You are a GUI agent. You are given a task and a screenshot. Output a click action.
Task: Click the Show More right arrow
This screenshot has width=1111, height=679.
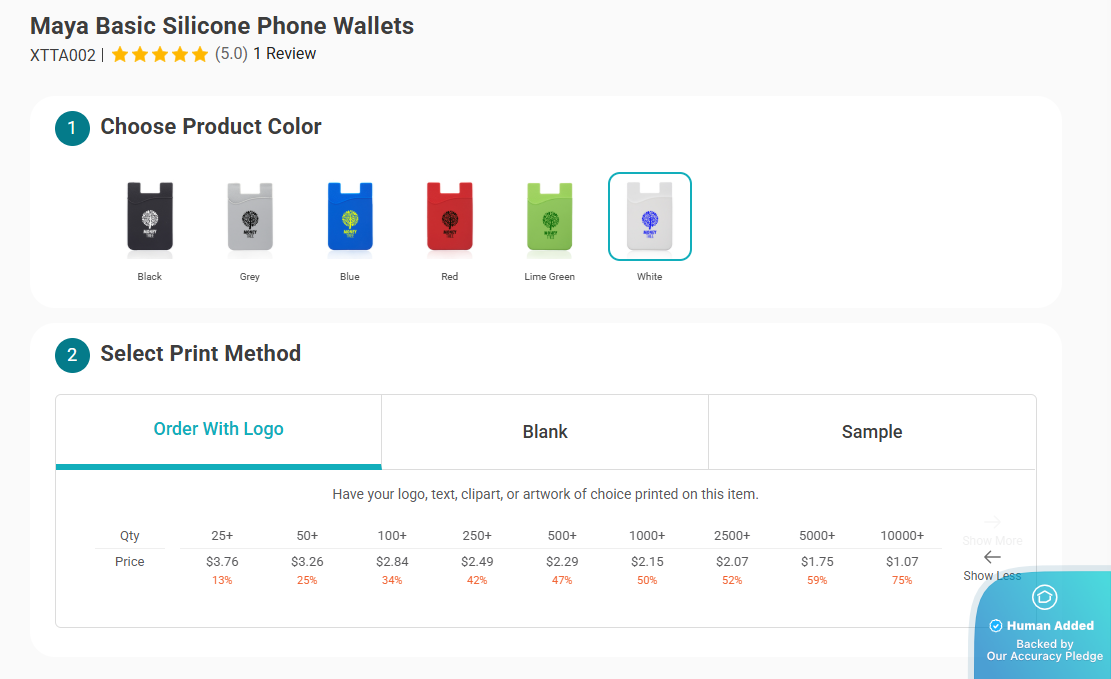(992, 522)
